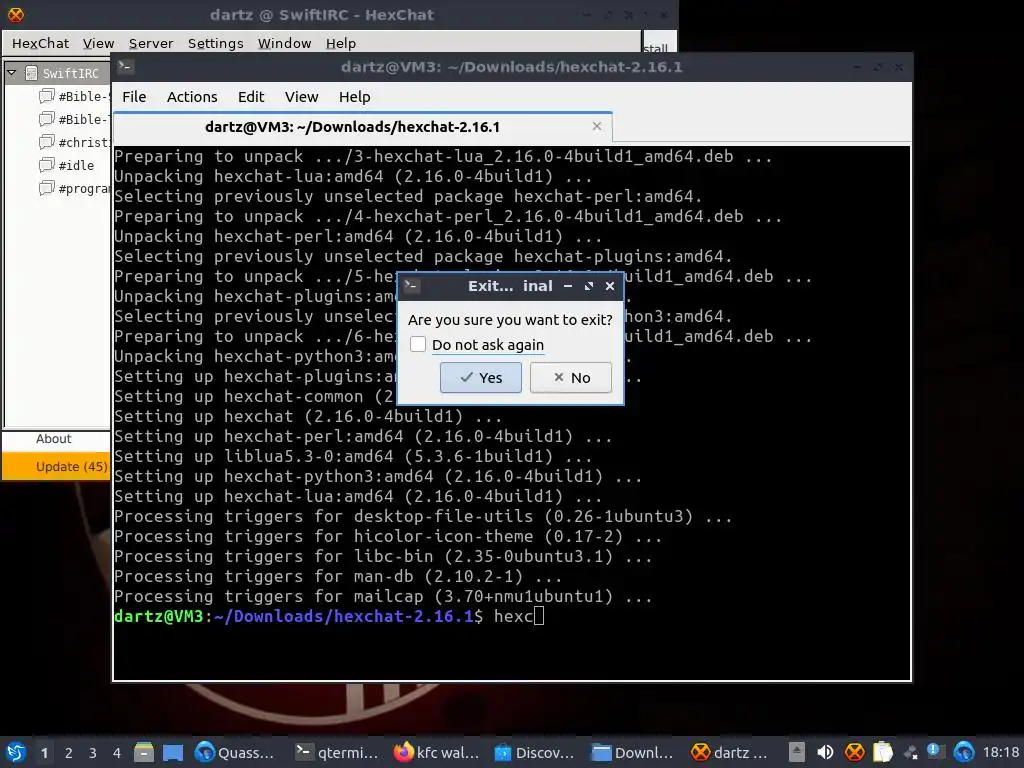Viewport: 1024px width, 768px height.
Task: Select the dartz@VM3 terminal tab
Action: [x=362, y=127]
